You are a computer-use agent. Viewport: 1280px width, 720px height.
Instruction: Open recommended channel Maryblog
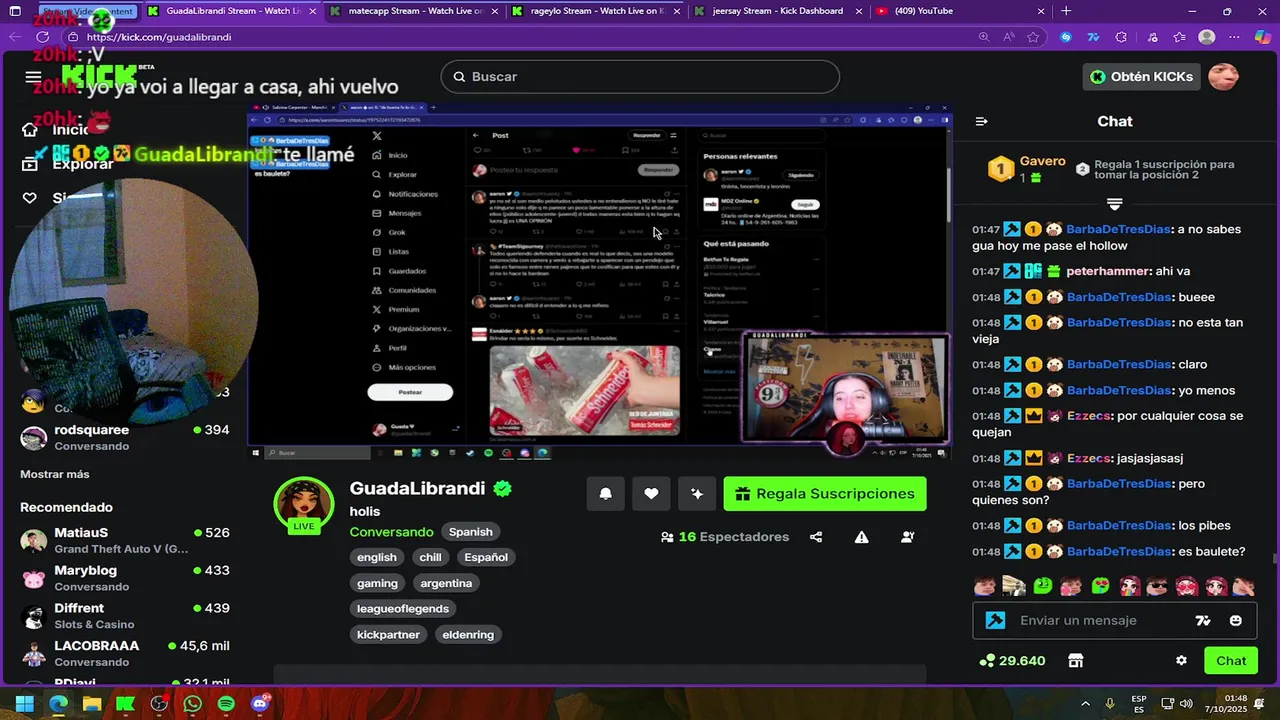tap(125, 578)
